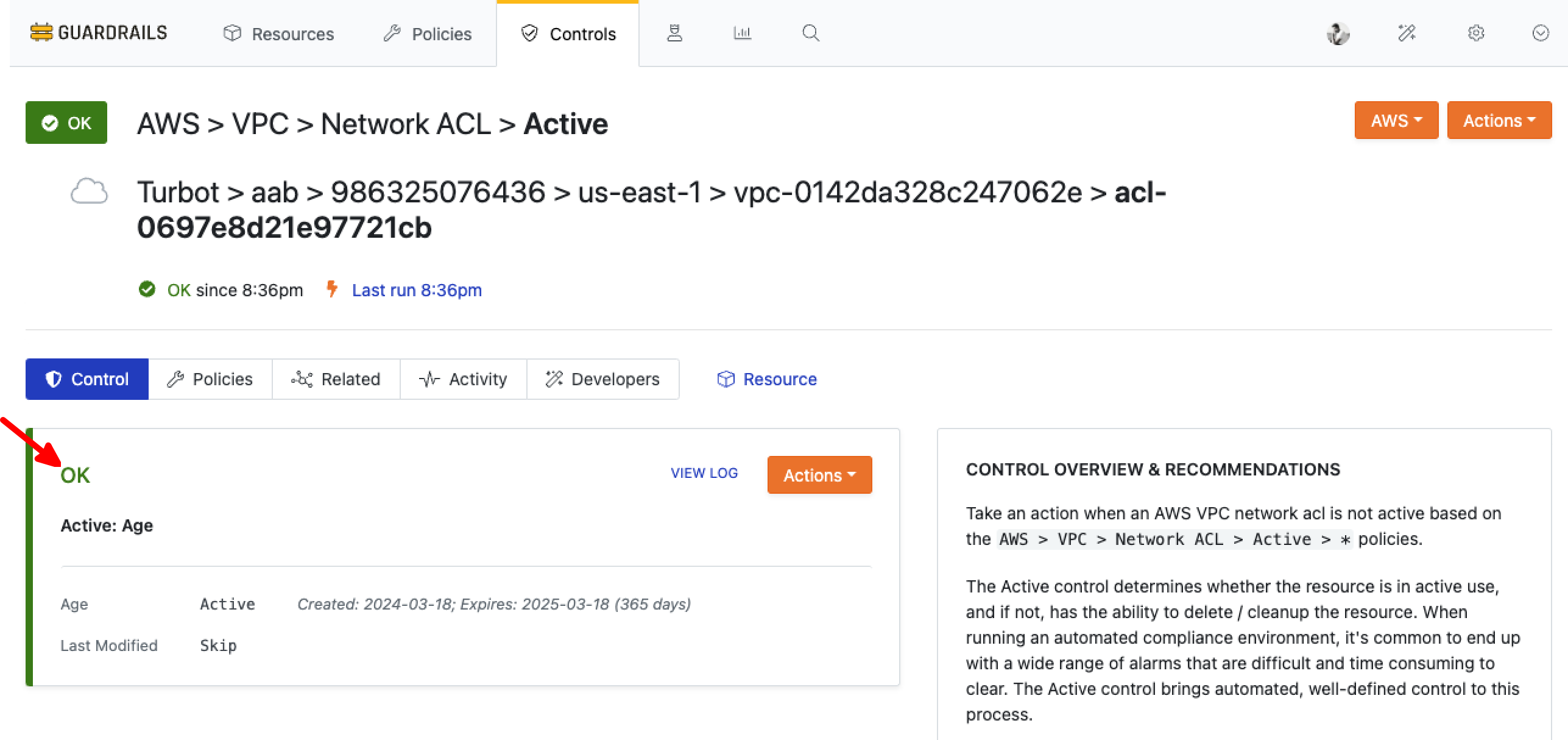Open the header Actions dropdown
1568x740 pixels.
pyautogui.click(x=1499, y=121)
